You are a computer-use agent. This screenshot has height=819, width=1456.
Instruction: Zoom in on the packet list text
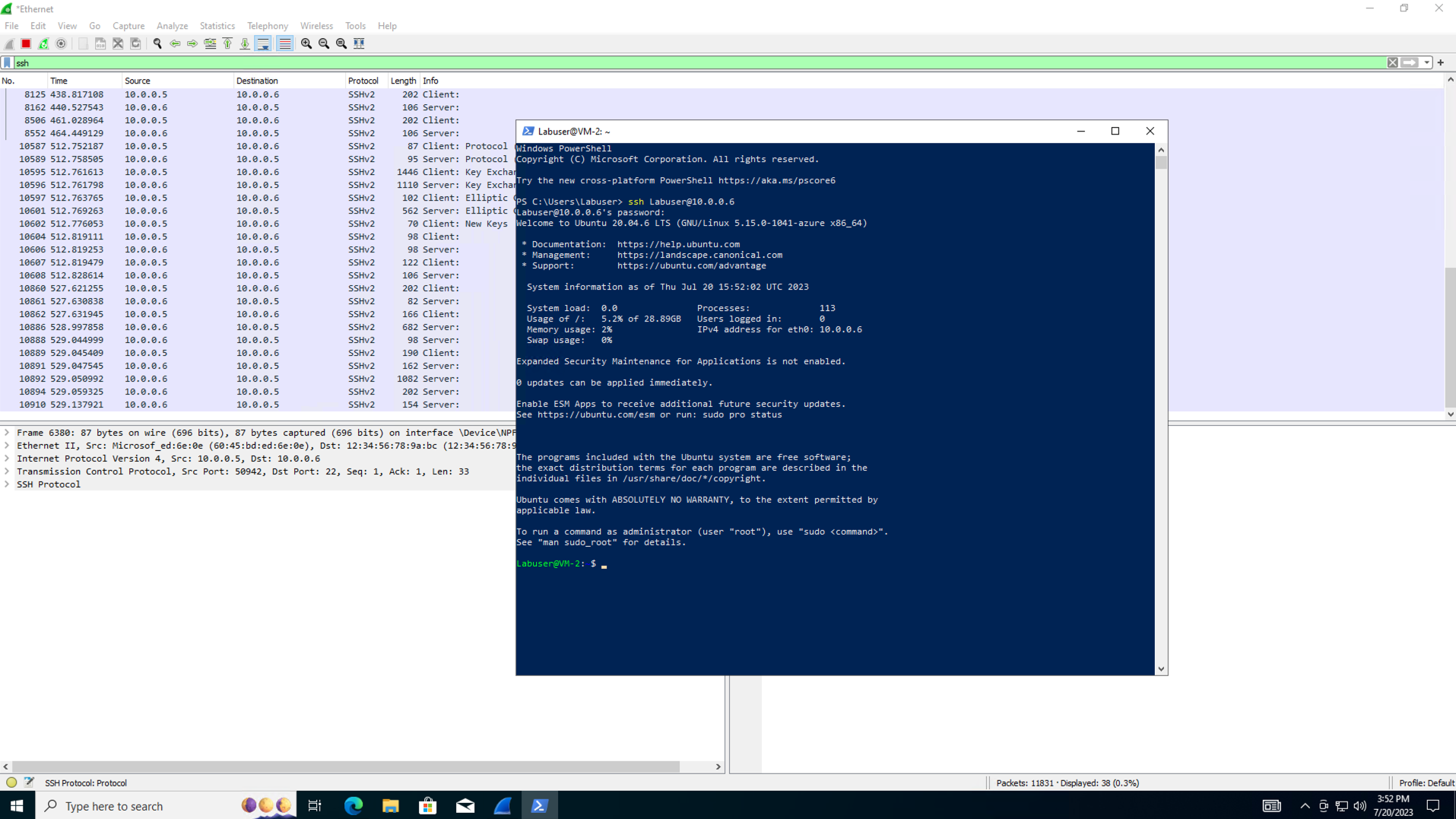(x=305, y=43)
